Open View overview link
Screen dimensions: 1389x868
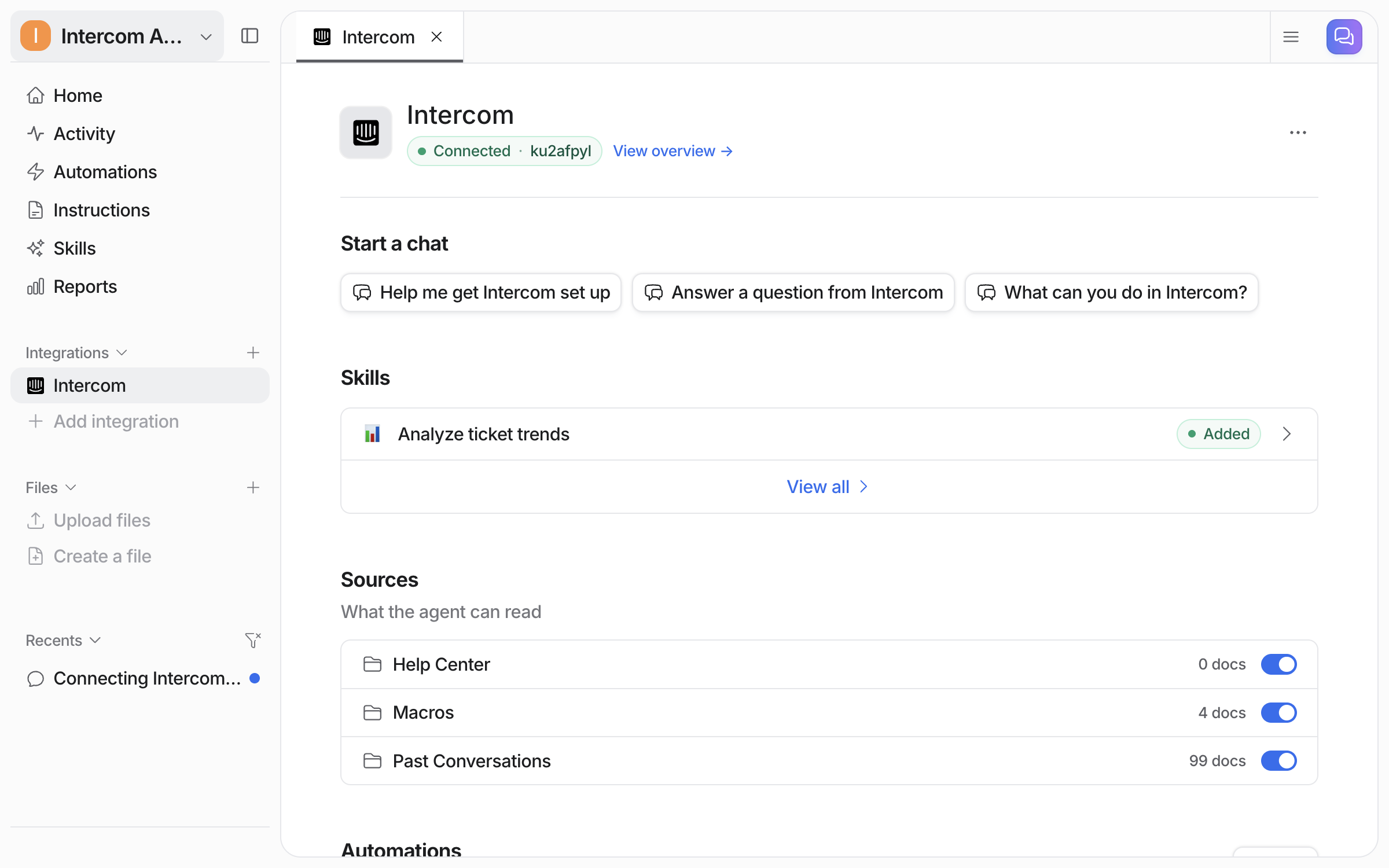point(673,151)
